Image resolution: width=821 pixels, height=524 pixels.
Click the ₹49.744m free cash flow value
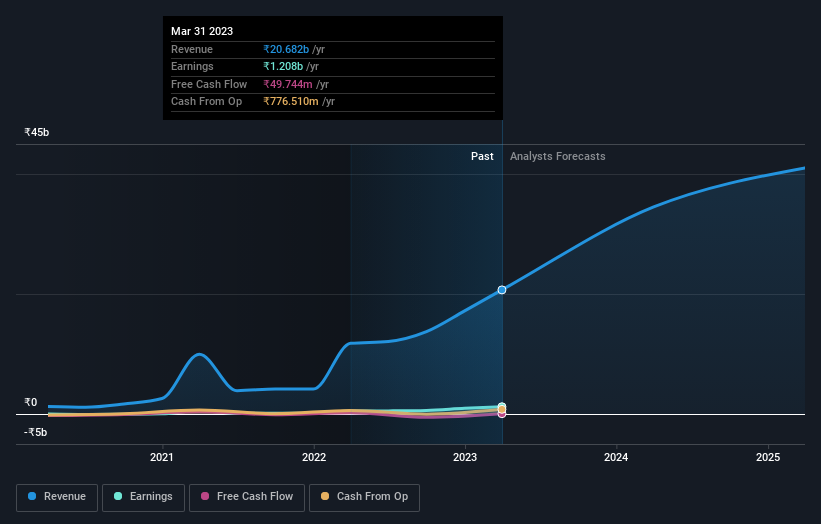point(288,84)
